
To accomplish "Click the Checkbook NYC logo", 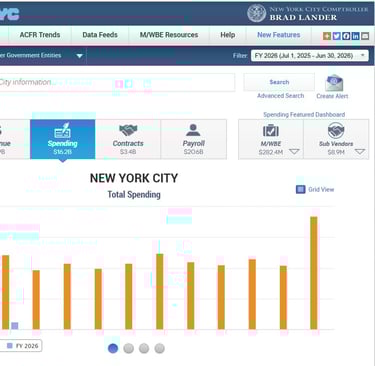I will point(10,13).
